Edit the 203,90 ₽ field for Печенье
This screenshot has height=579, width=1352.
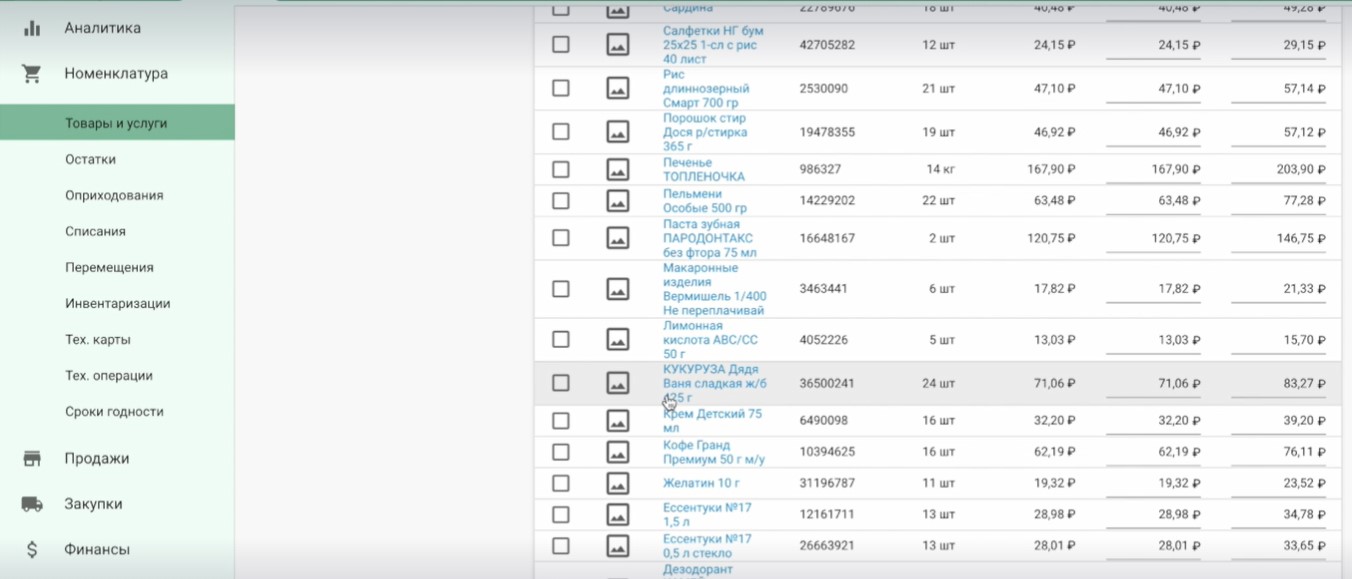tap(1278, 170)
